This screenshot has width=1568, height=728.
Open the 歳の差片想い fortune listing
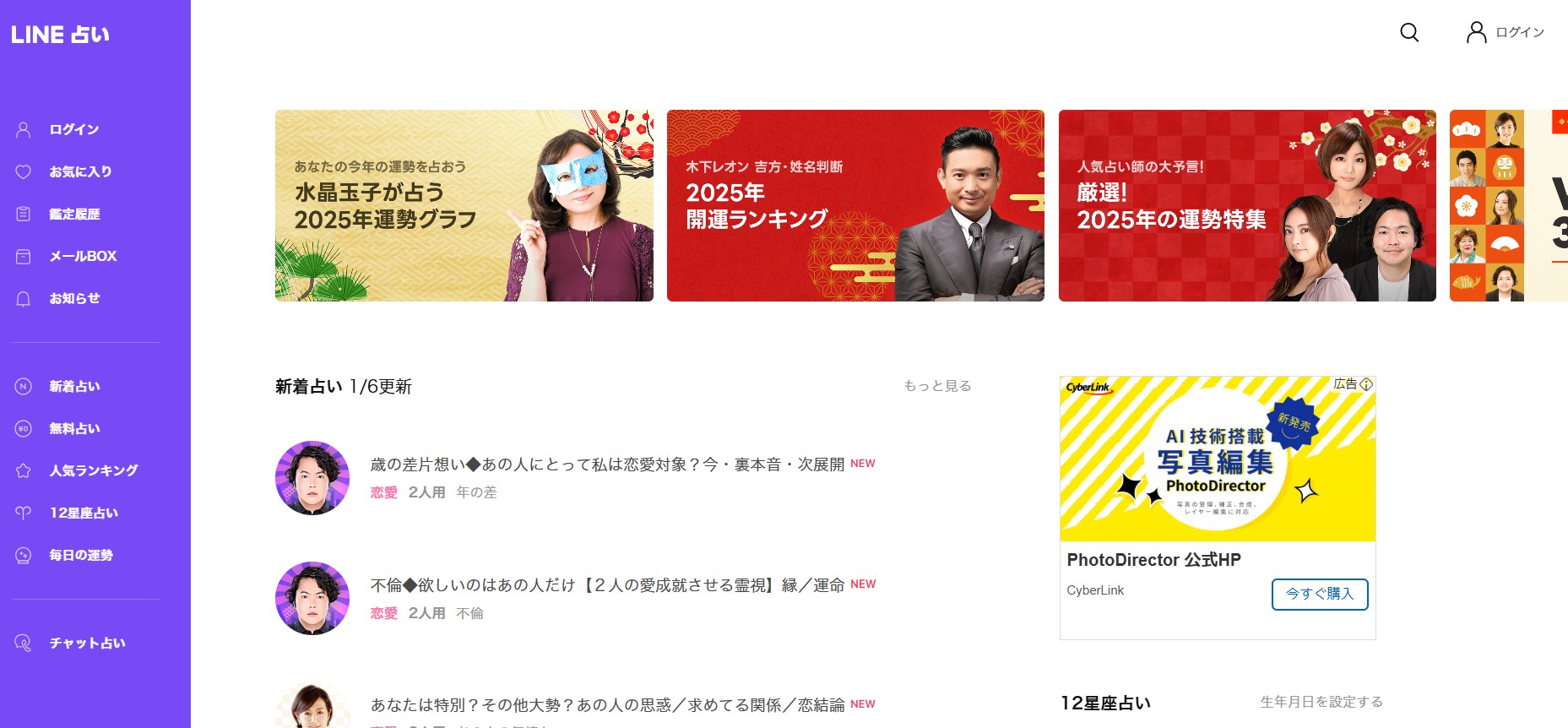coord(607,465)
